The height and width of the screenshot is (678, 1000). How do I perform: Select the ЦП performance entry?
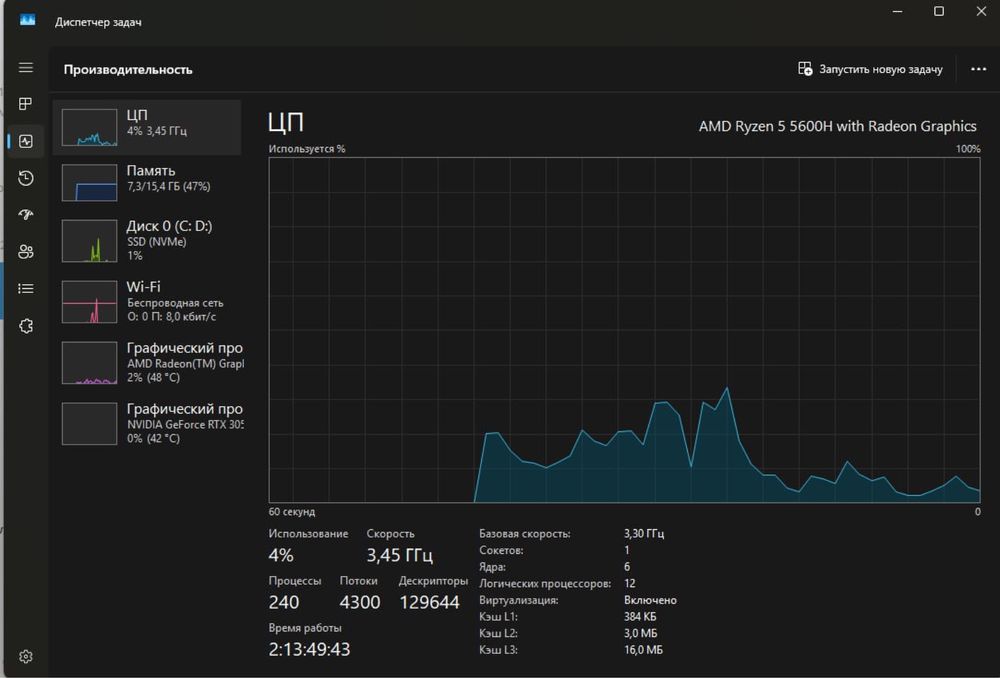147,127
